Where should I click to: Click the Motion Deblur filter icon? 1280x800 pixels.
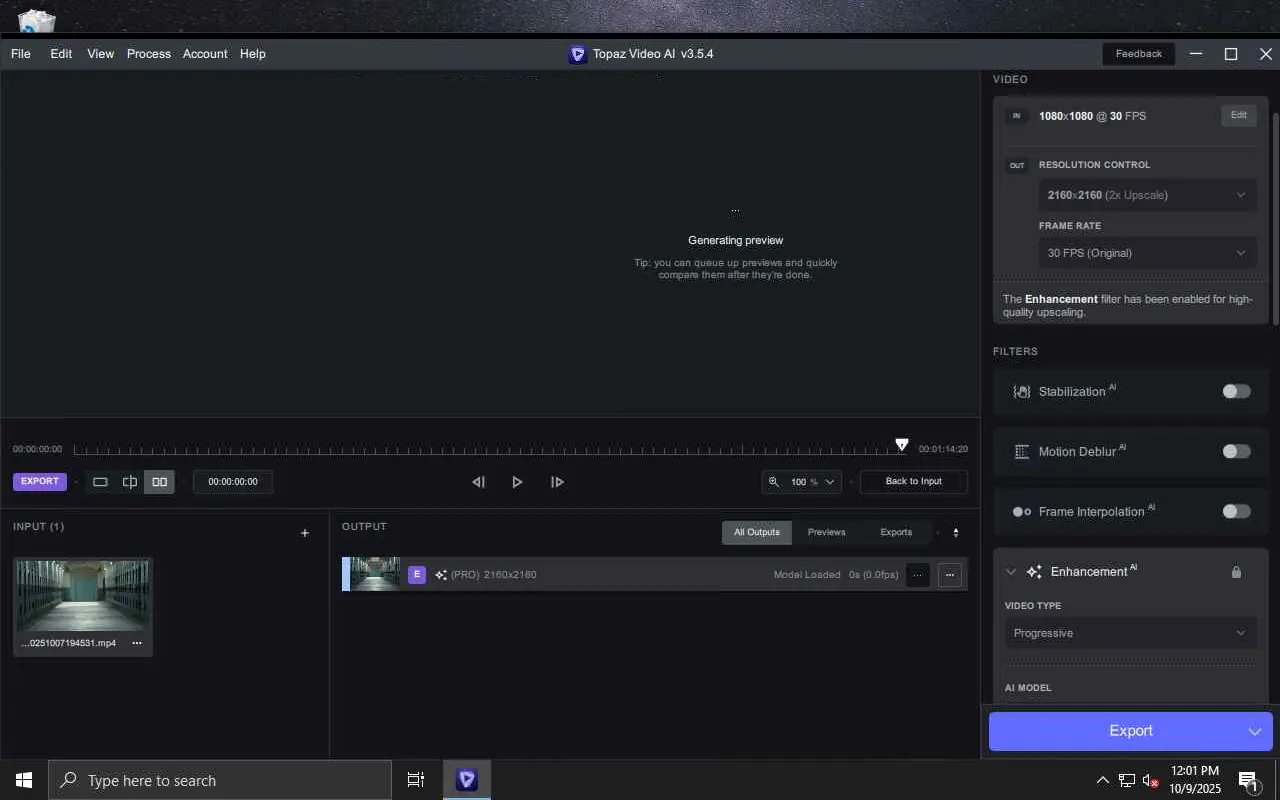coord(1022,452)
